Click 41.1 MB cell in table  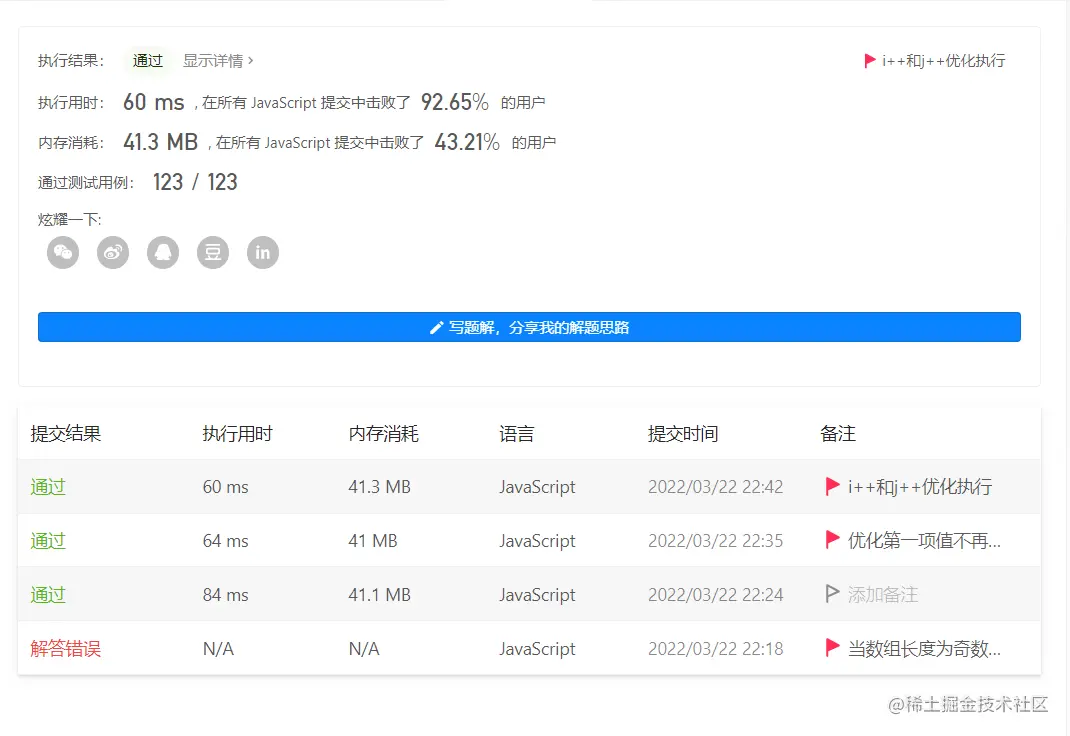379,595
